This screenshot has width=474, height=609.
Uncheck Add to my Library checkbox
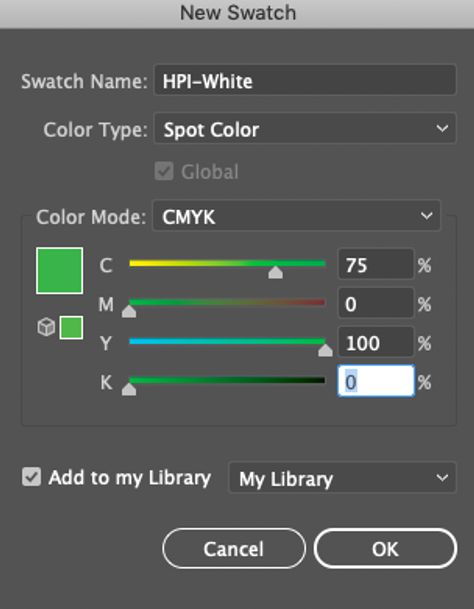tap(31, 477)
